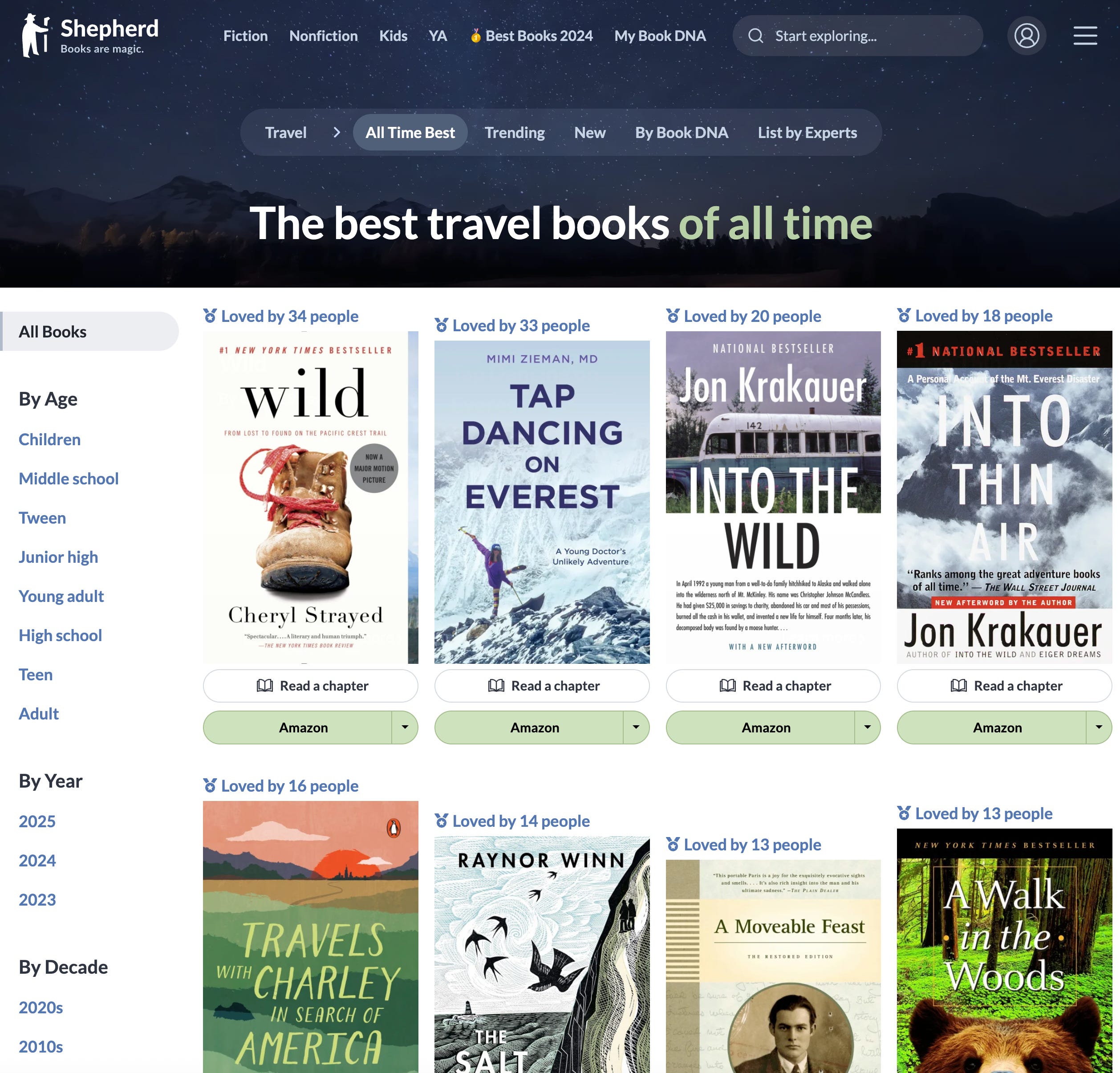Open the Nonfiction menu item
Screen dimensions: 1120x1073
click(x=324, y=36)
